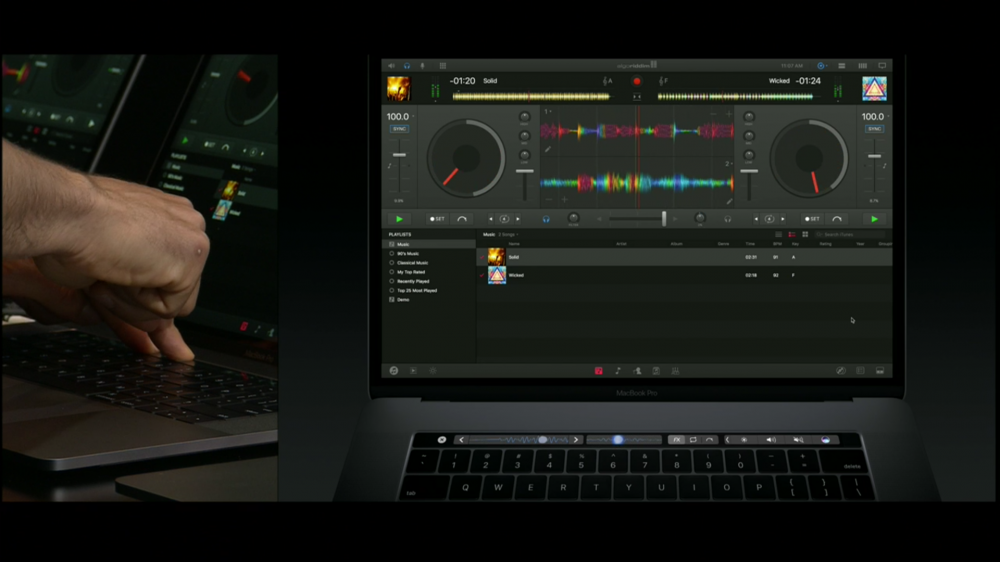Select the iTunes music library source icon
Viewport: 1000px width, 562px height.
(598, 371)
